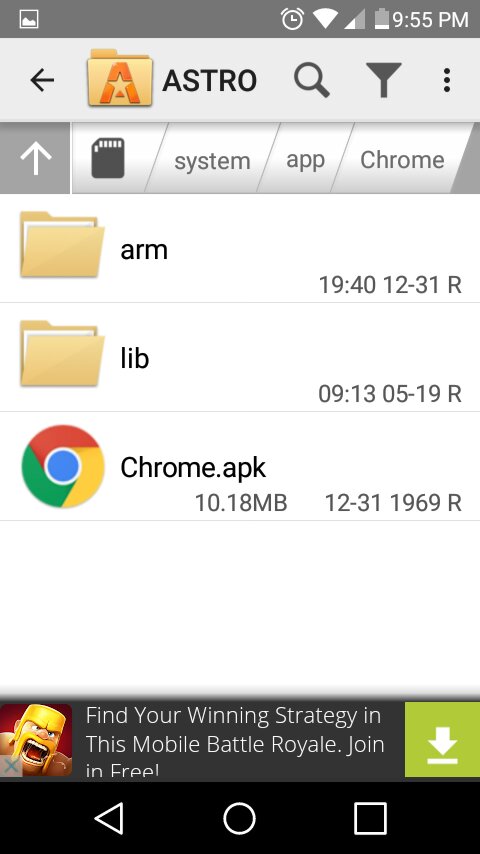
Task: Open recent apps with the square button
Action: pos(370,818)
